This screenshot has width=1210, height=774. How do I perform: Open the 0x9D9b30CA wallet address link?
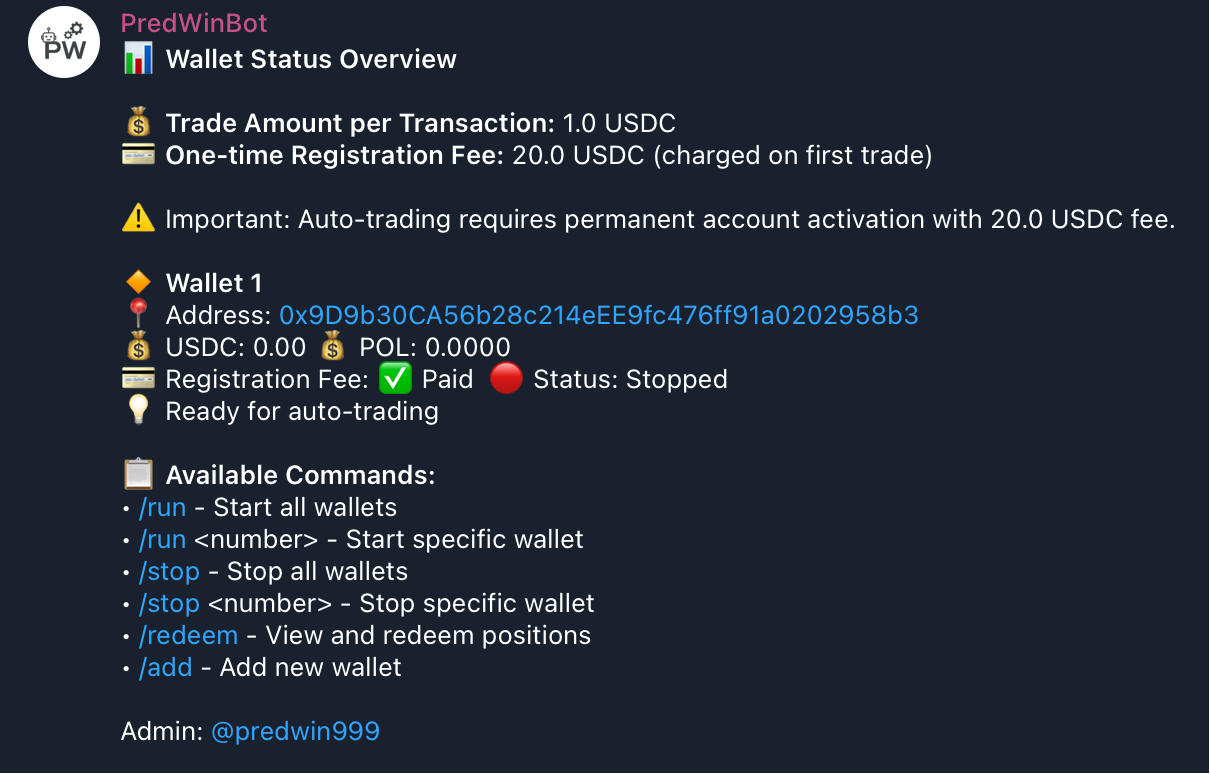[598, 315]
